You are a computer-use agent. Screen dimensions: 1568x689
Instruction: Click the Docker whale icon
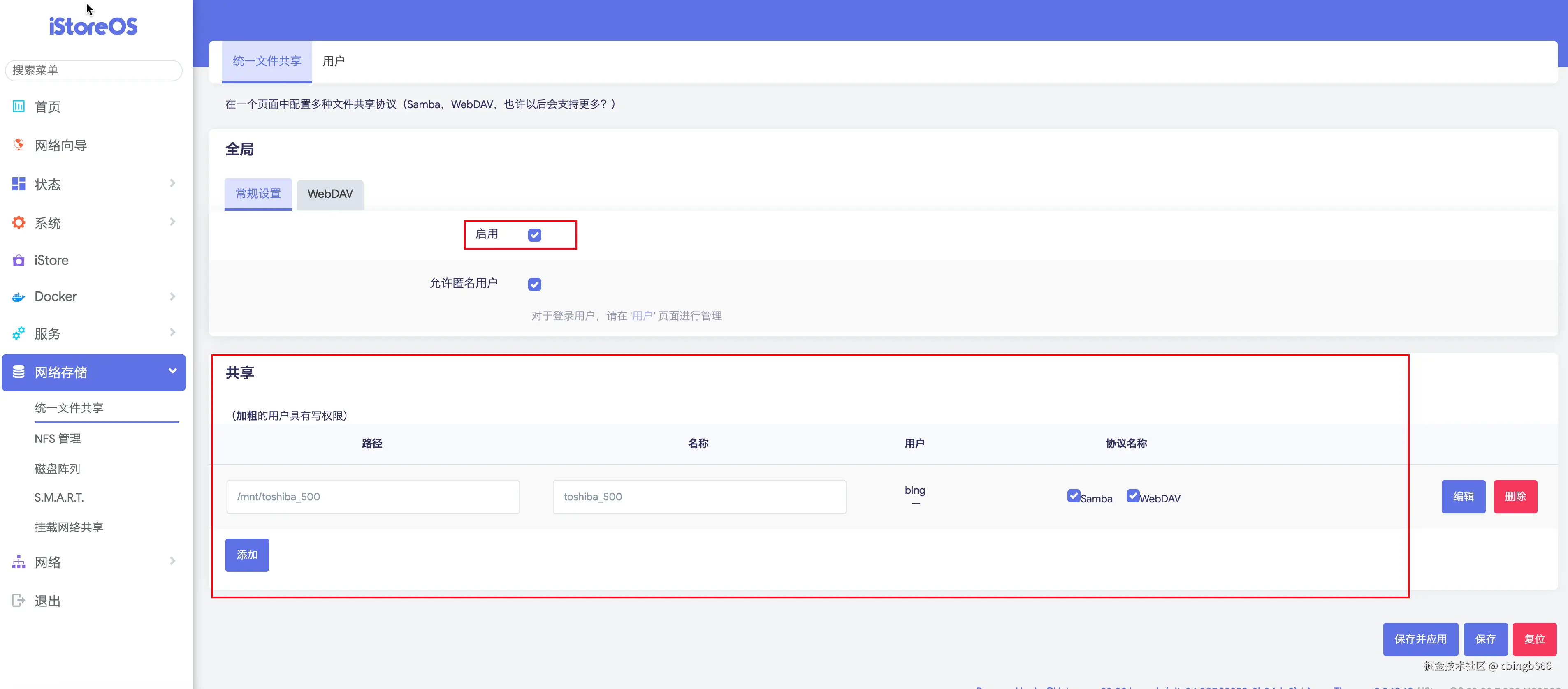click(19, 297)
